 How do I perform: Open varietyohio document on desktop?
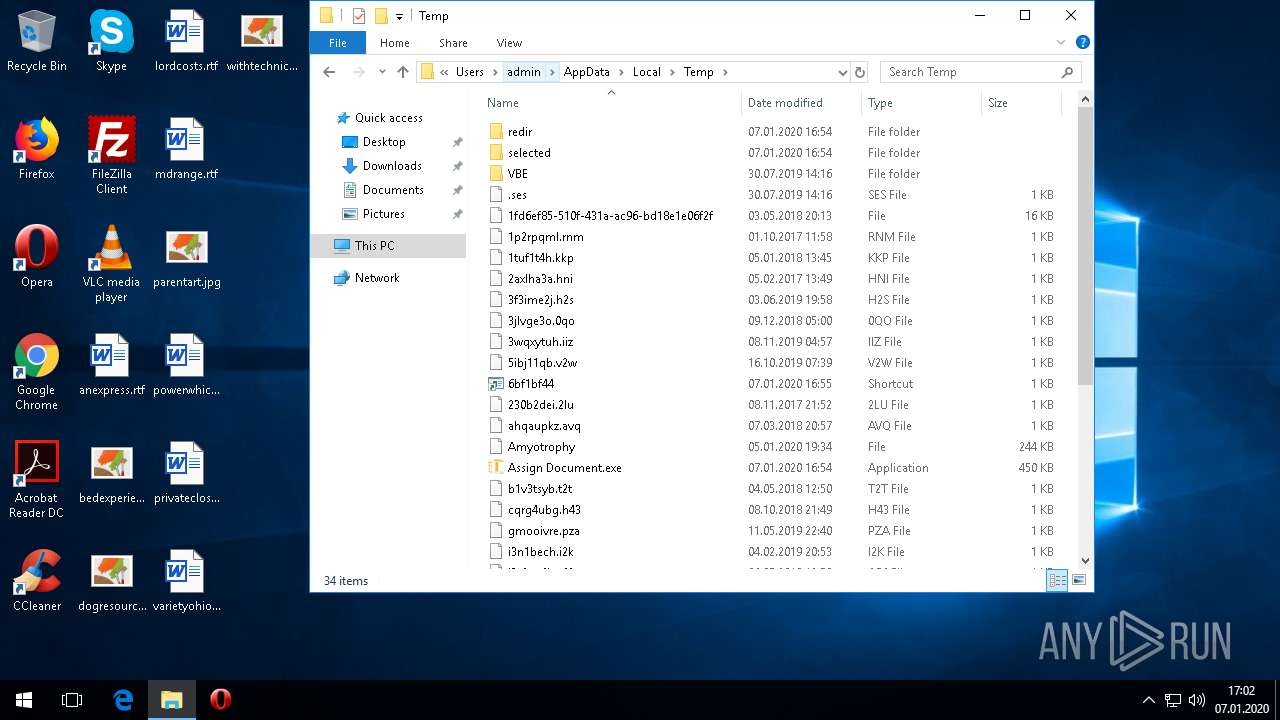click(x=186, y=582)
